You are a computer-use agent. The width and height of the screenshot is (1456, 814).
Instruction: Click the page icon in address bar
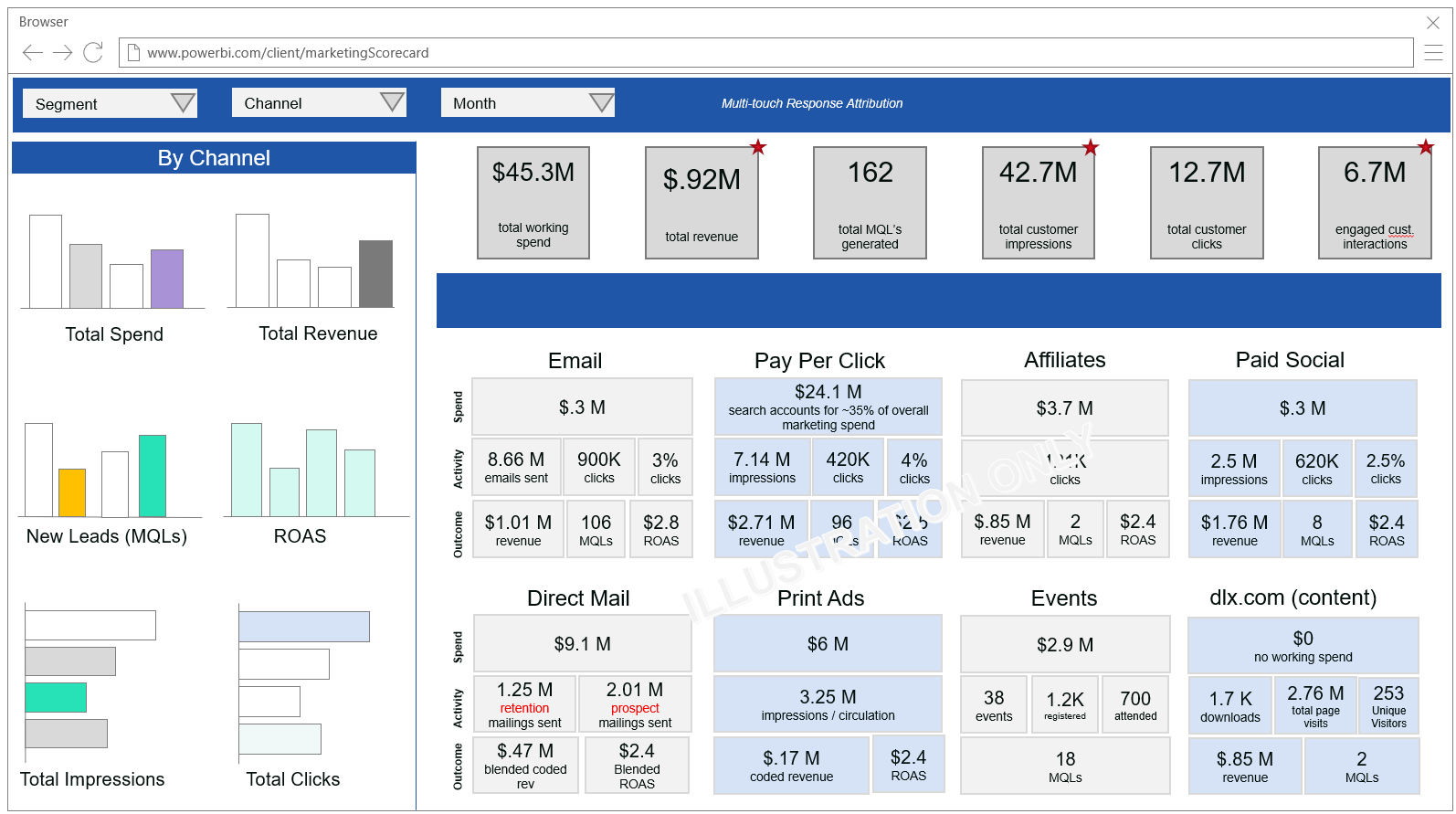[133, 53]
